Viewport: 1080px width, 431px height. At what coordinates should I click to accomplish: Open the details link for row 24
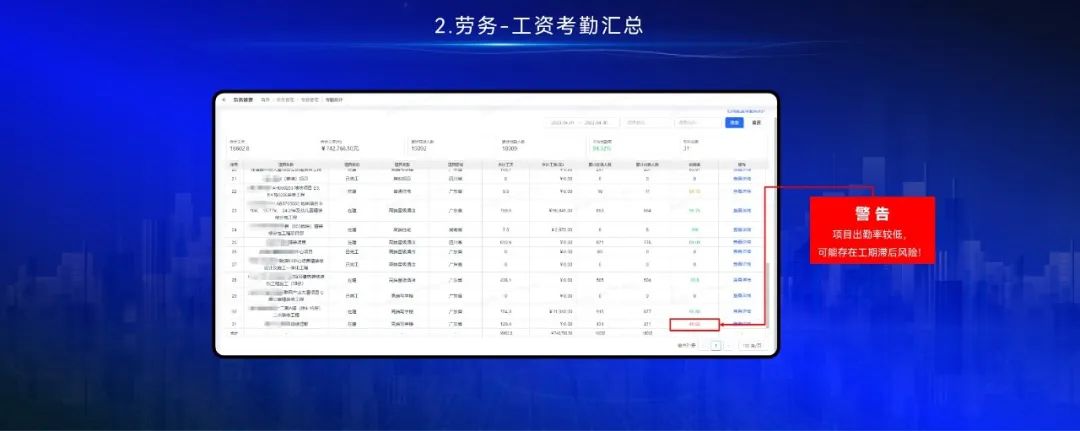742,229
